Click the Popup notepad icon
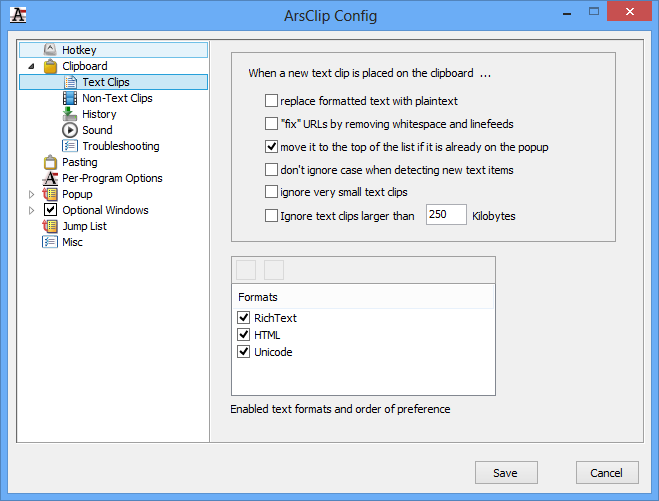 point(50,194)
